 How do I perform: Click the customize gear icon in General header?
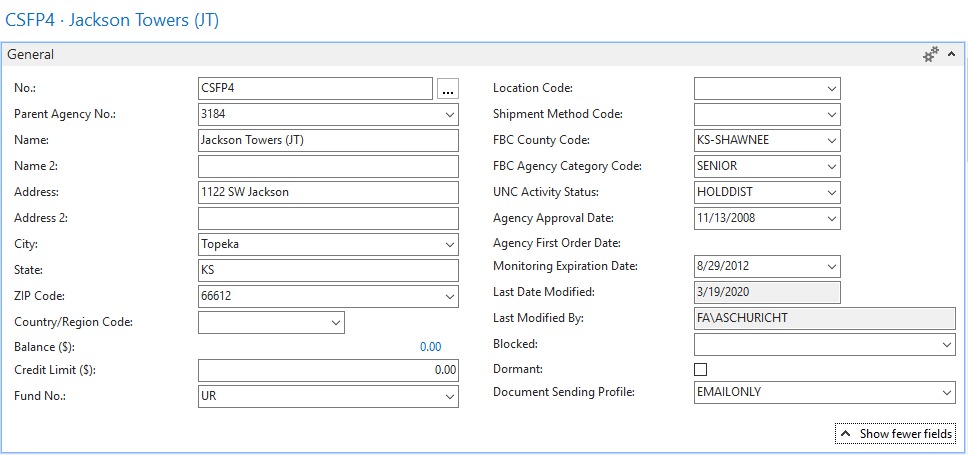click(930, 55)
